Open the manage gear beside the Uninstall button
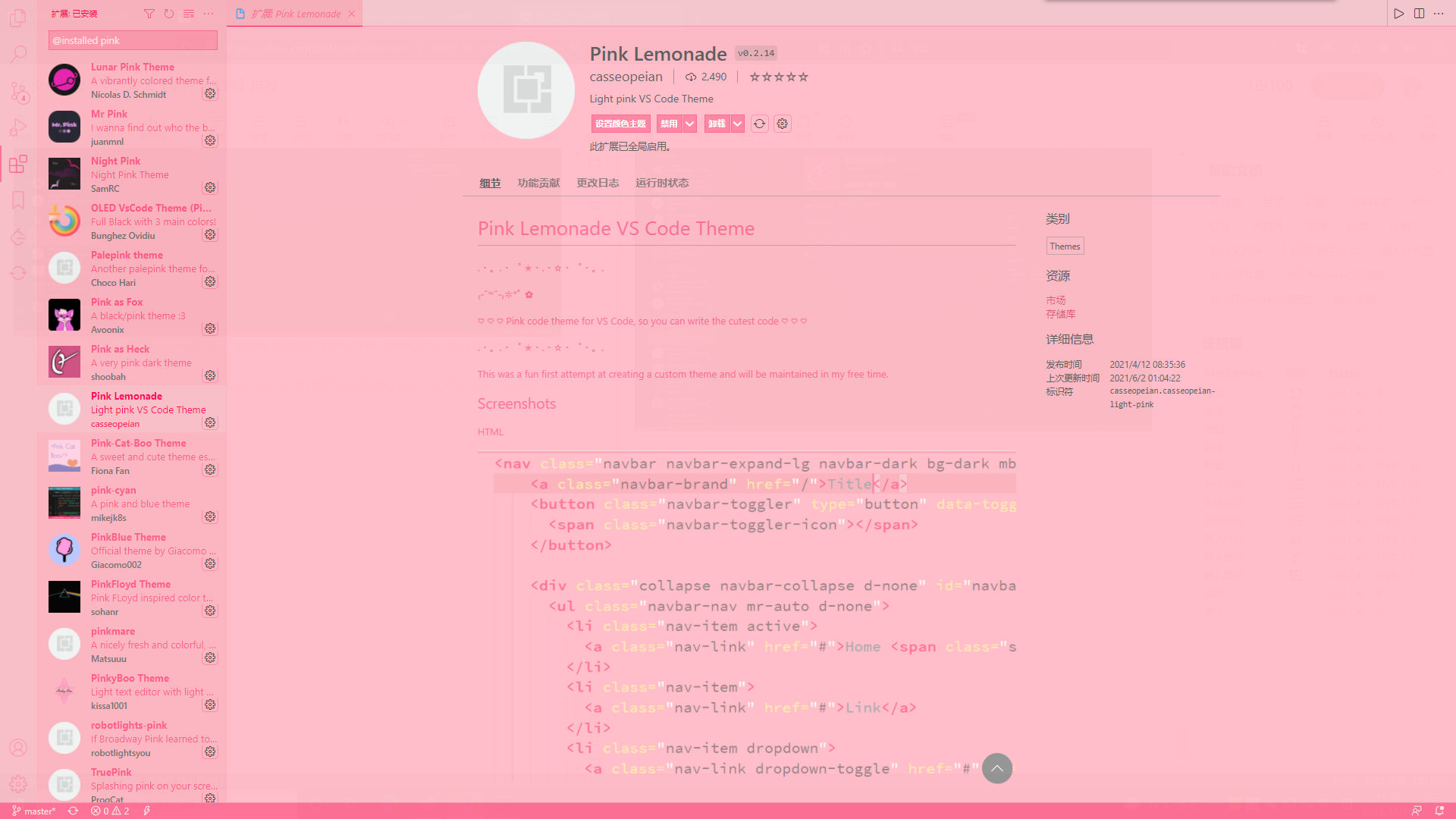The image size is (1456, 819). click(x=782, y=124)
